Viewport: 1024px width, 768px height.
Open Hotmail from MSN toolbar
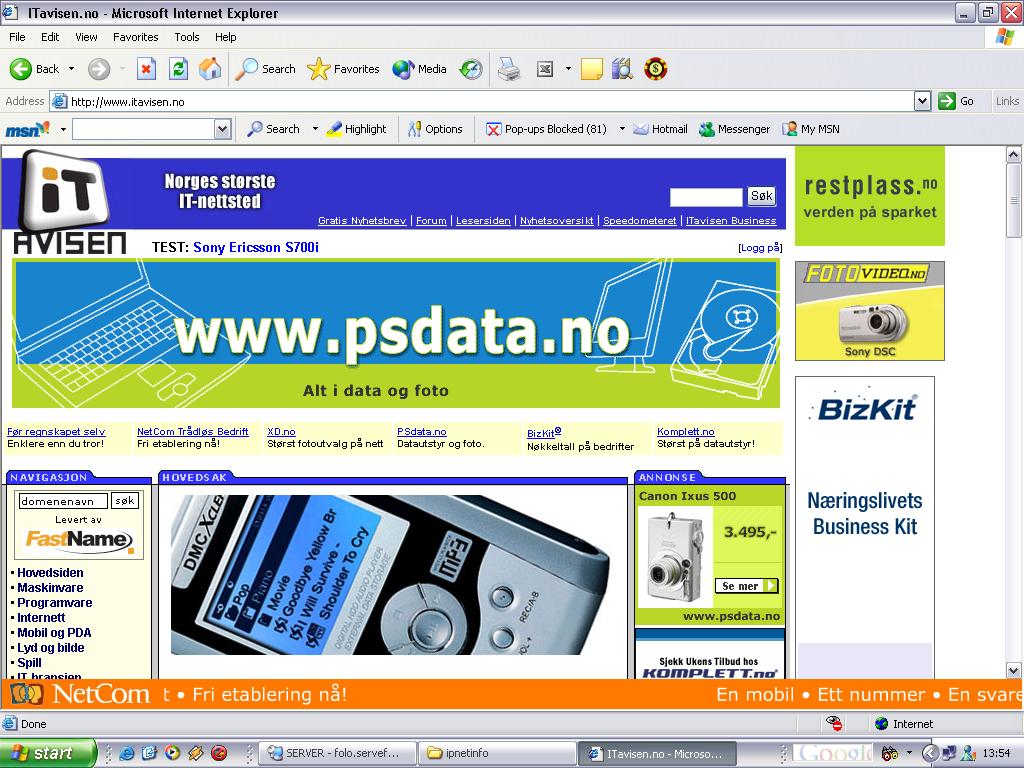660,129
